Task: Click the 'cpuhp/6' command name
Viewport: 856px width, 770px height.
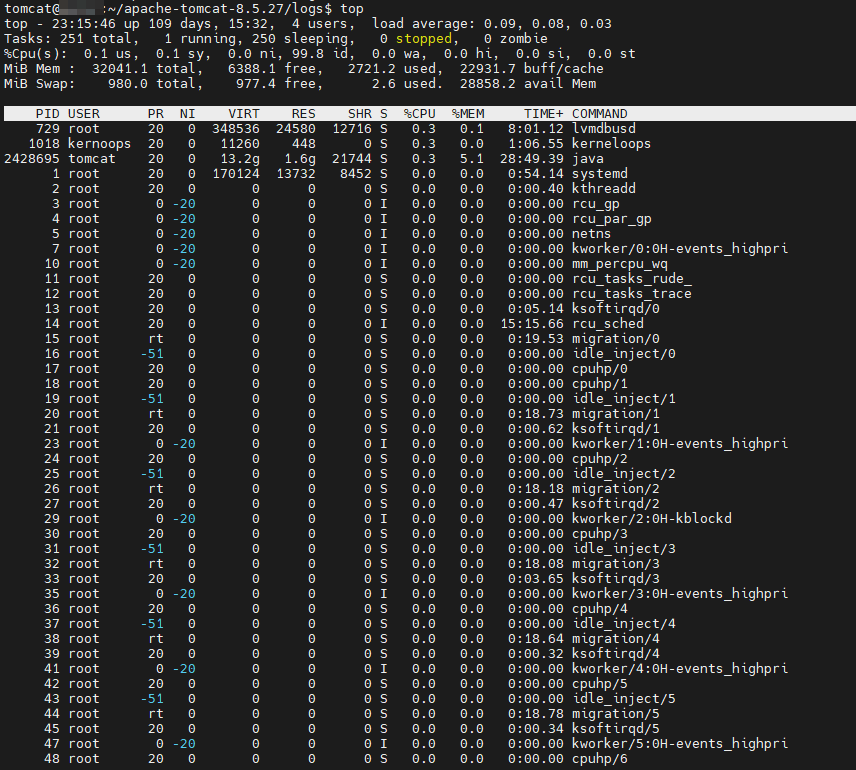Action: click(x=599, y=759)
